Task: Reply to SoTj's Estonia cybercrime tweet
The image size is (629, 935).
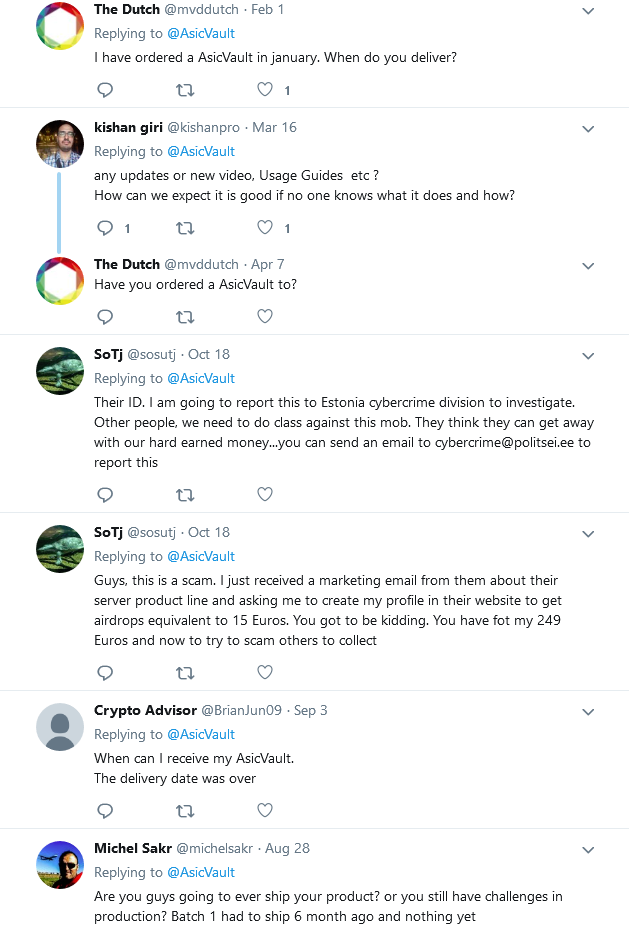Action: [x=105, y=494]
